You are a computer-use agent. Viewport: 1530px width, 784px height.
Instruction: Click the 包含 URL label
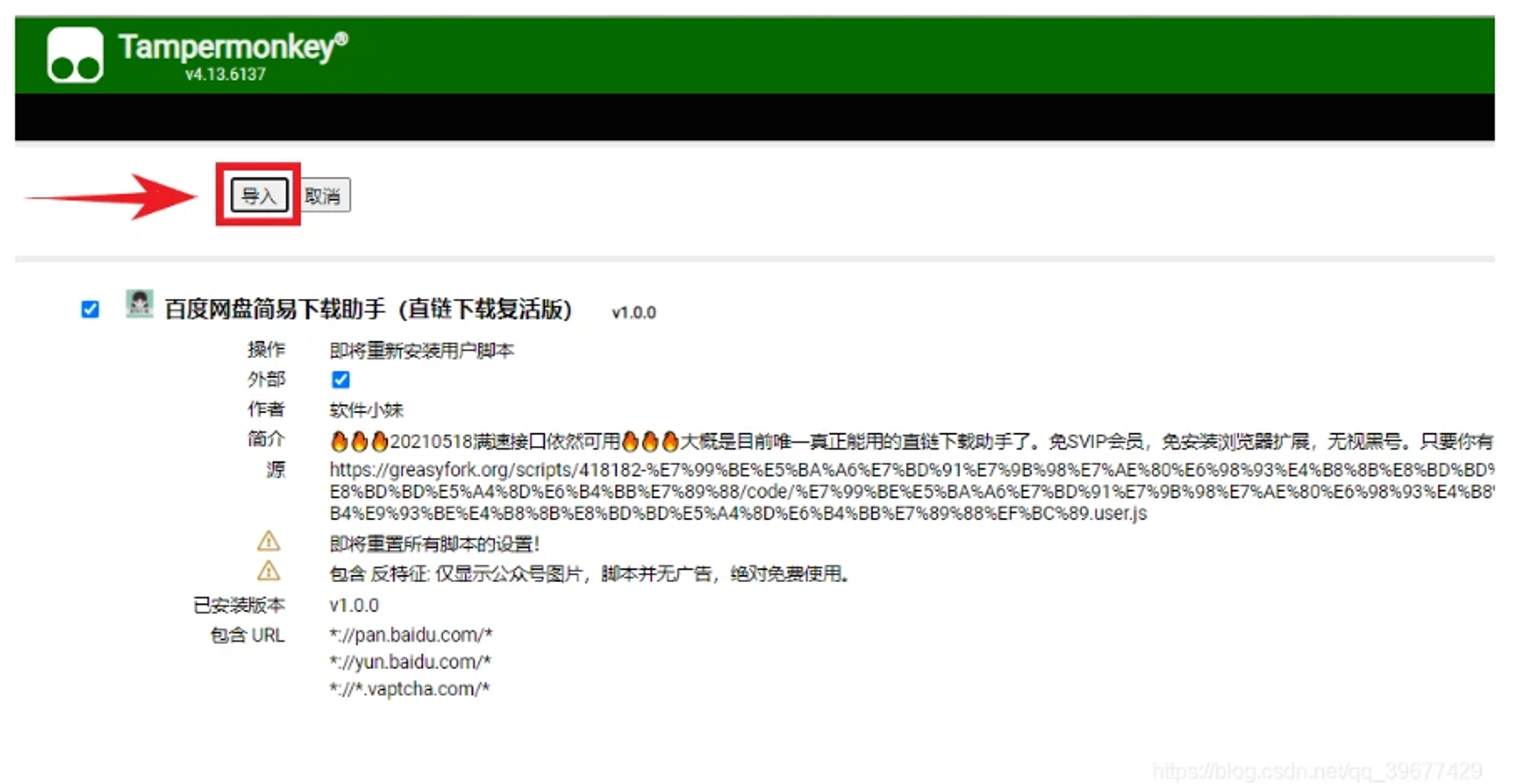click(x=247, y=635)
